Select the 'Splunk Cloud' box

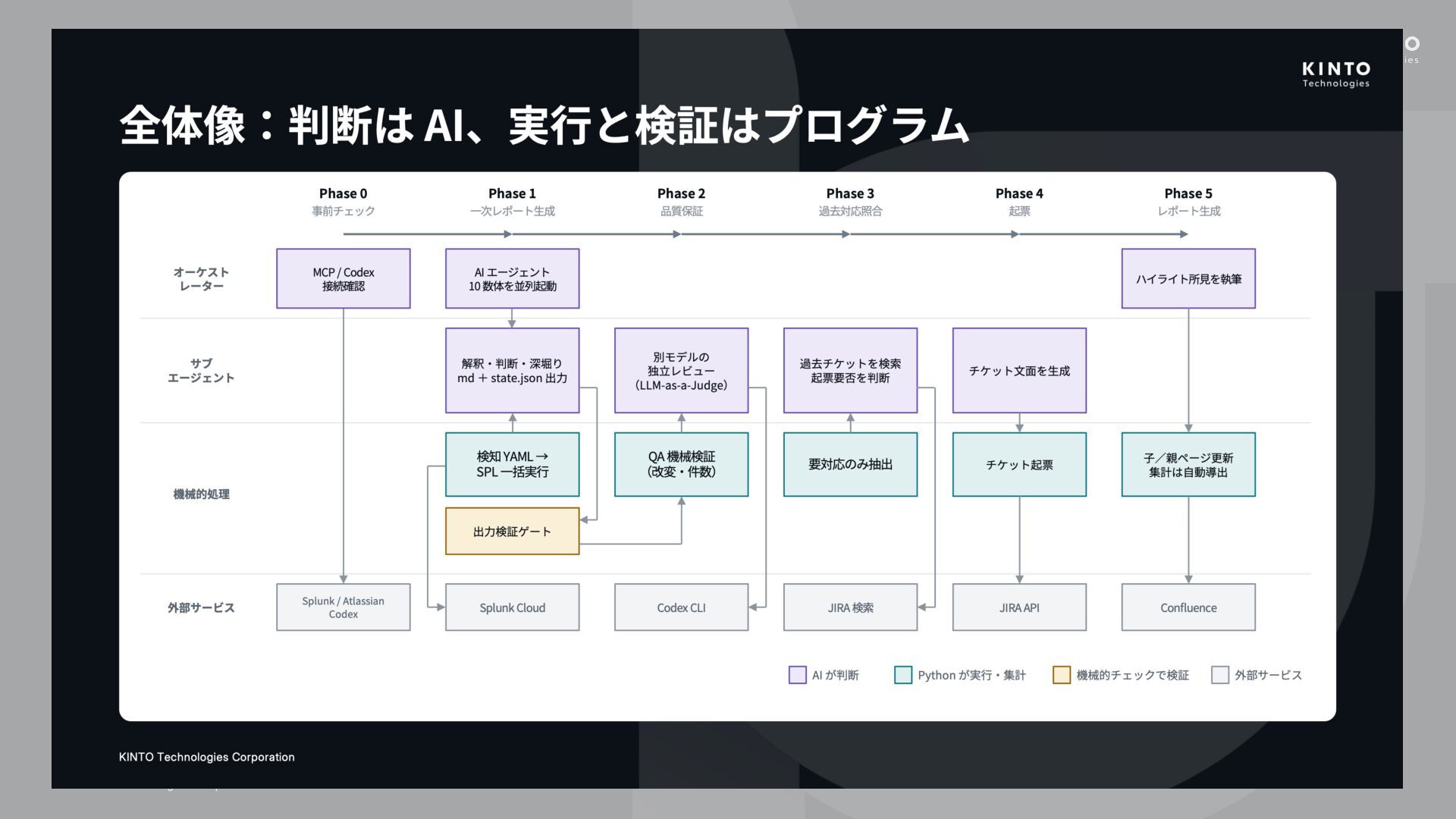coord(513,607)
